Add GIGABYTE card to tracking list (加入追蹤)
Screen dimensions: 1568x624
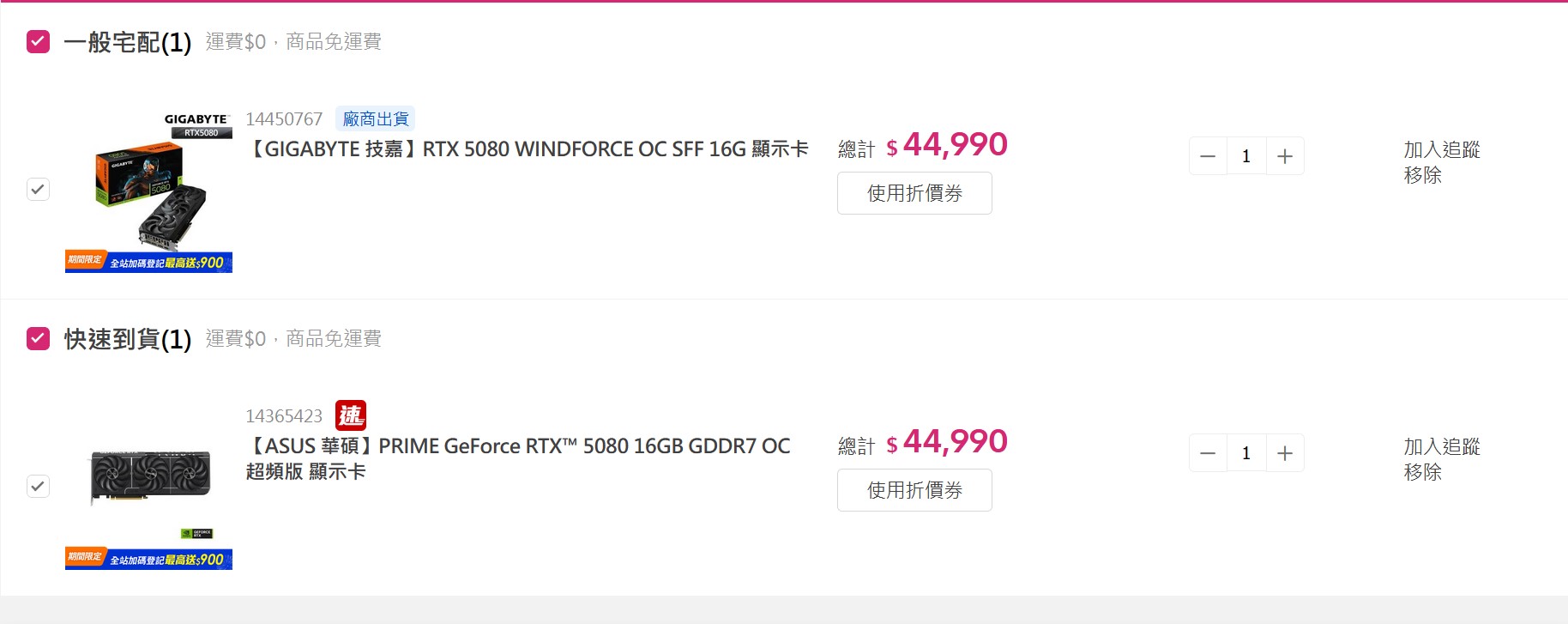[1441, 149]
